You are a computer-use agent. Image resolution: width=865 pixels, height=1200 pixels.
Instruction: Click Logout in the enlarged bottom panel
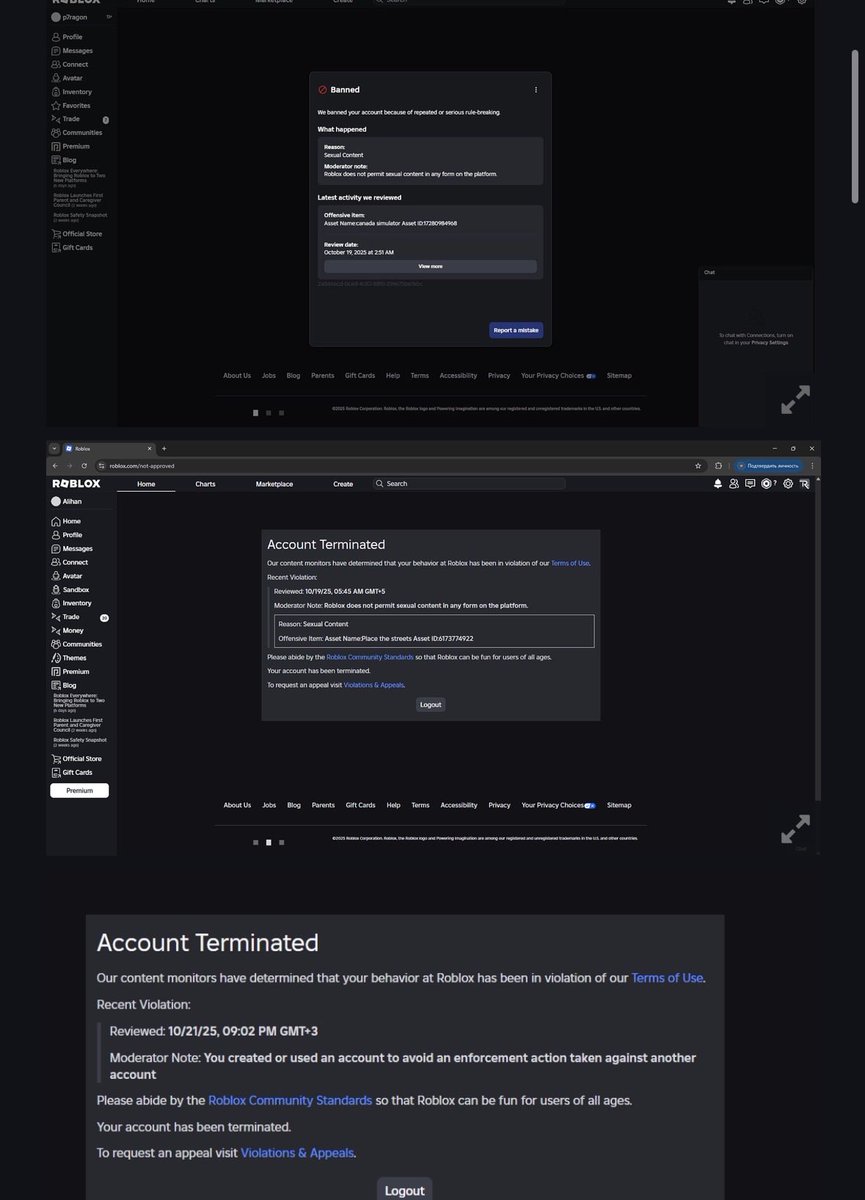coord(405,1190)
